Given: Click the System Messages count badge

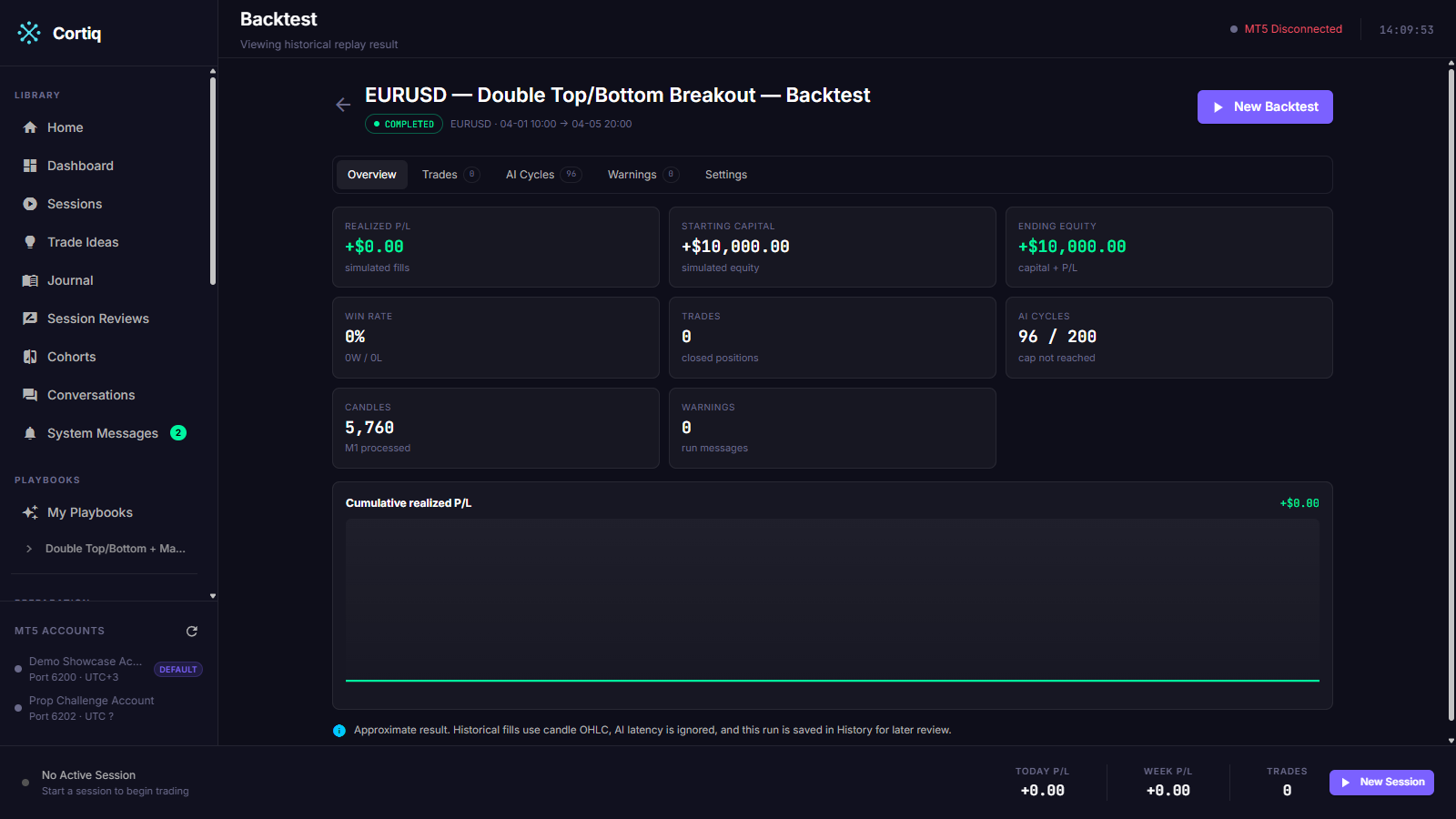Looking at the screenshot, I should pos(178,433).
